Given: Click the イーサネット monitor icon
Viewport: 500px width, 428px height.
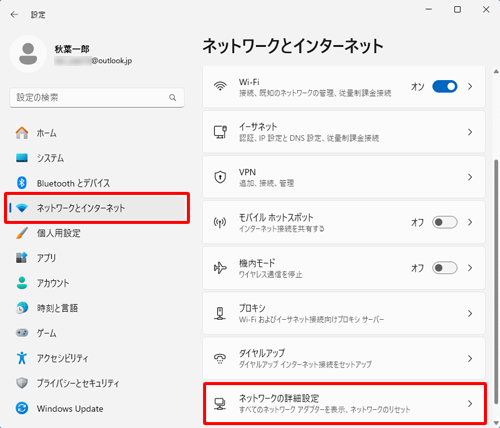Looking at the screenshot, I should [x=220, y=132].
